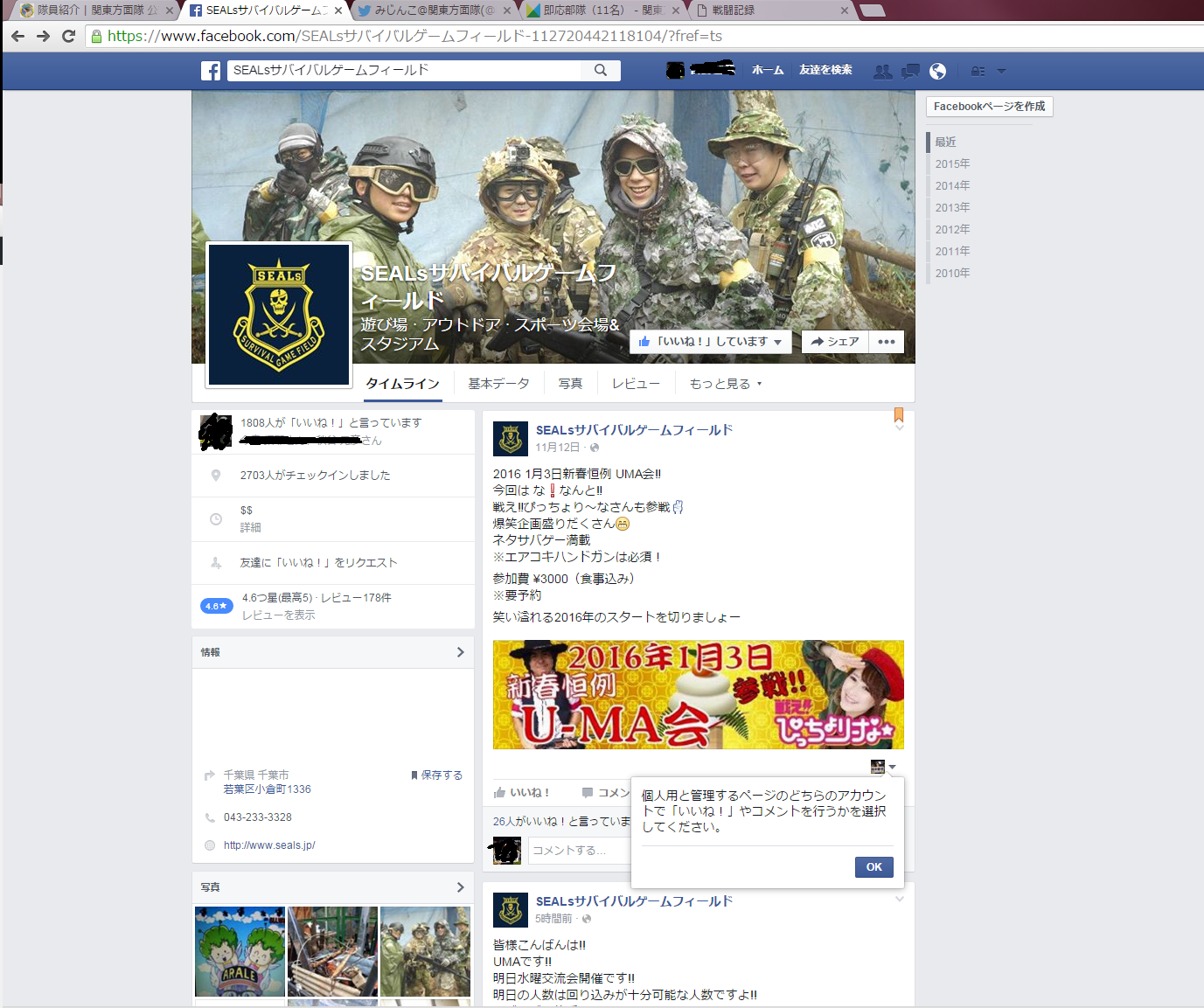
Task: Click the browser address bar URL
Action: pos(414,36)
